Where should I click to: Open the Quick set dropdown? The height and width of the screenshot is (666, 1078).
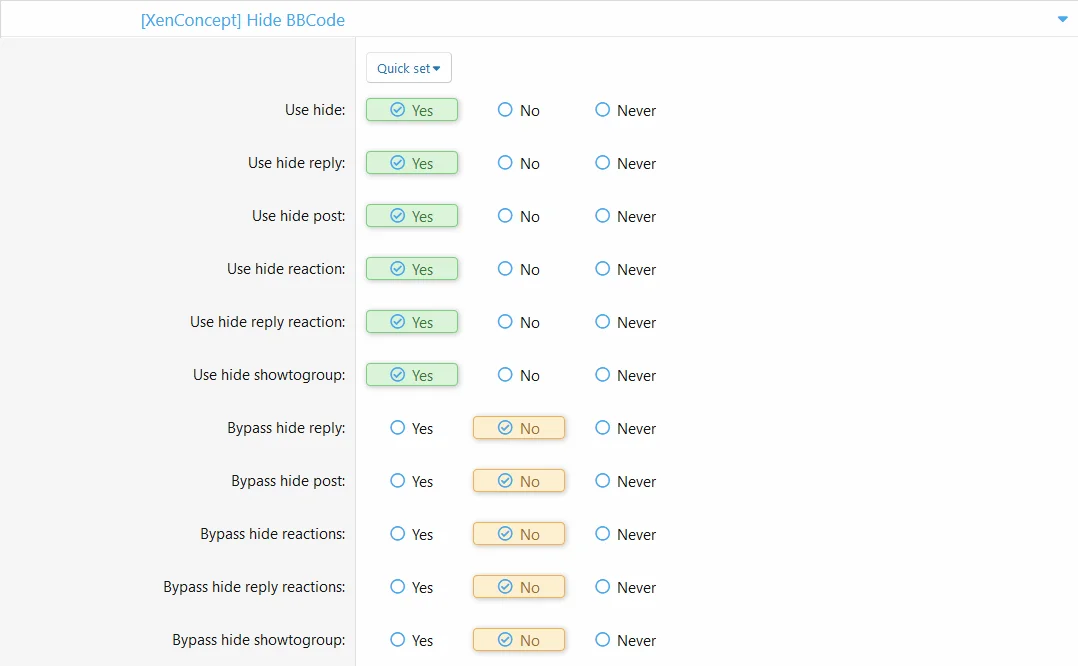(x=408, y=68)
